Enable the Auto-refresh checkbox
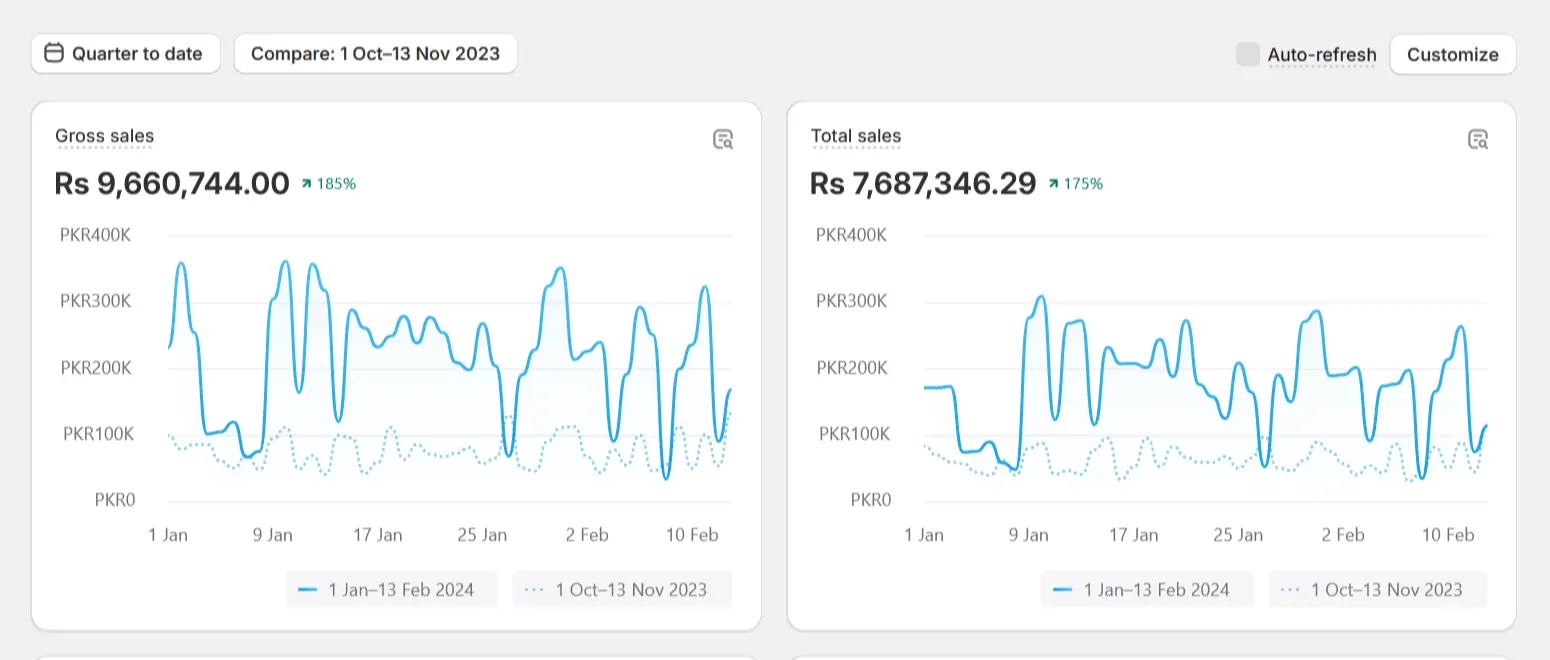This screenshot has width=1550, height=660. click(1247, 54)
